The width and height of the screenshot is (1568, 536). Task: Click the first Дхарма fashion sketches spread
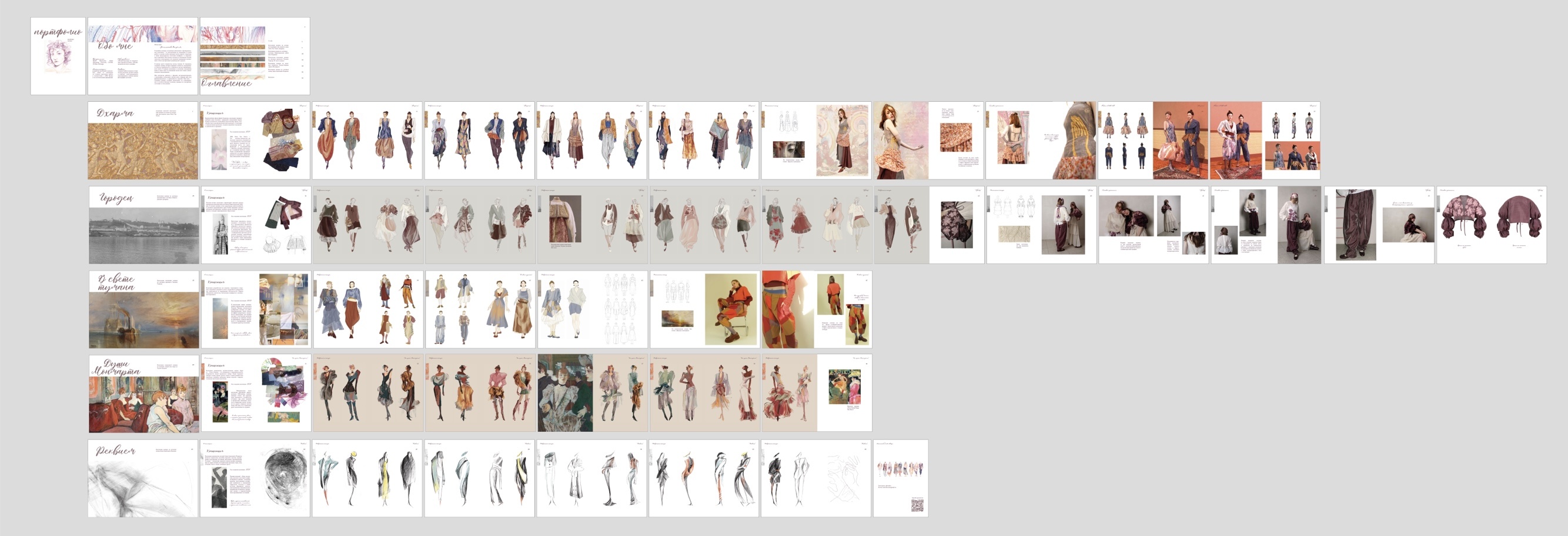click(367, 141)
